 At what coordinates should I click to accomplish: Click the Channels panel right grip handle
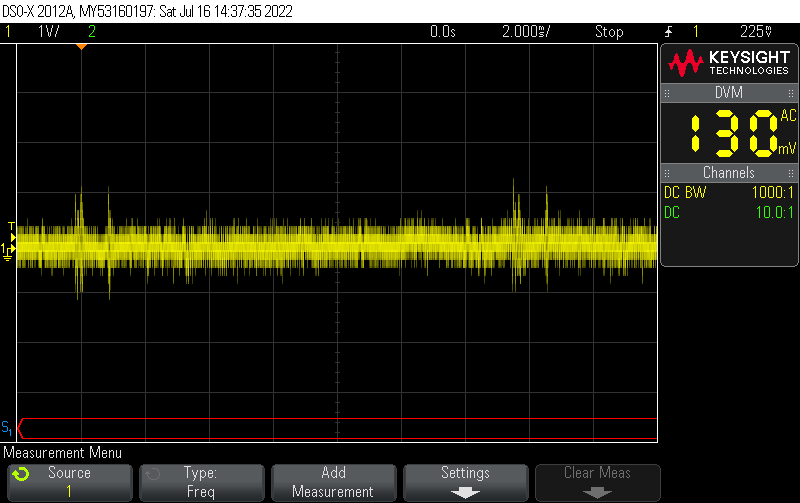coord(791,173)
